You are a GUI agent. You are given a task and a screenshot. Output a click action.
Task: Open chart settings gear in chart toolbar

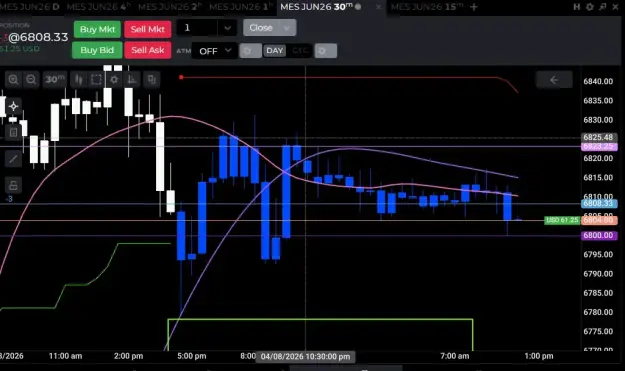tap(114, 80)
